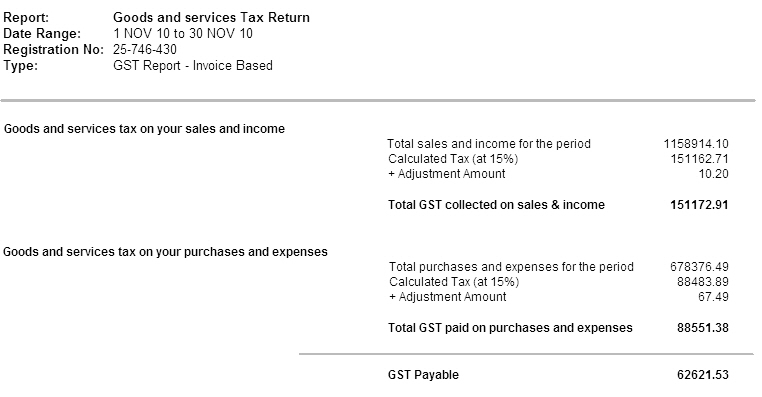Image resolution: width=762 pixels, height=397 pixels.
Task: Click the GST Payable label
Action: coord(423,375)
